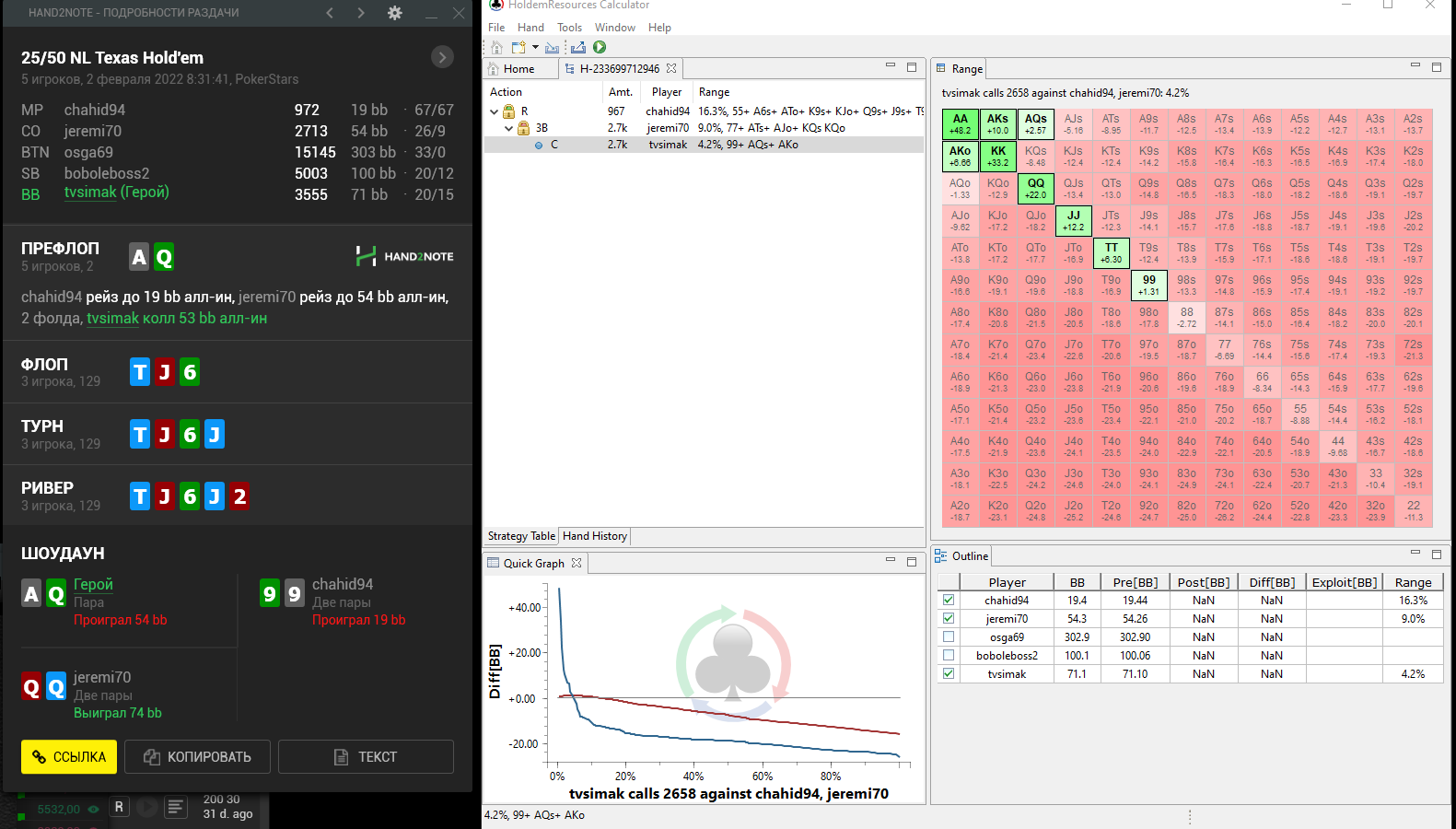Uncheck the tvsimak player checkbox
Image resolution: width=1456 pixels, height=829 pixels.
(949, 673)
